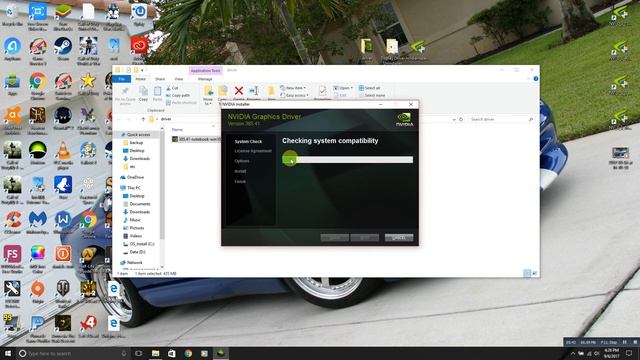Expand the address bar history dropdown
640x360 pixels.
454,119
